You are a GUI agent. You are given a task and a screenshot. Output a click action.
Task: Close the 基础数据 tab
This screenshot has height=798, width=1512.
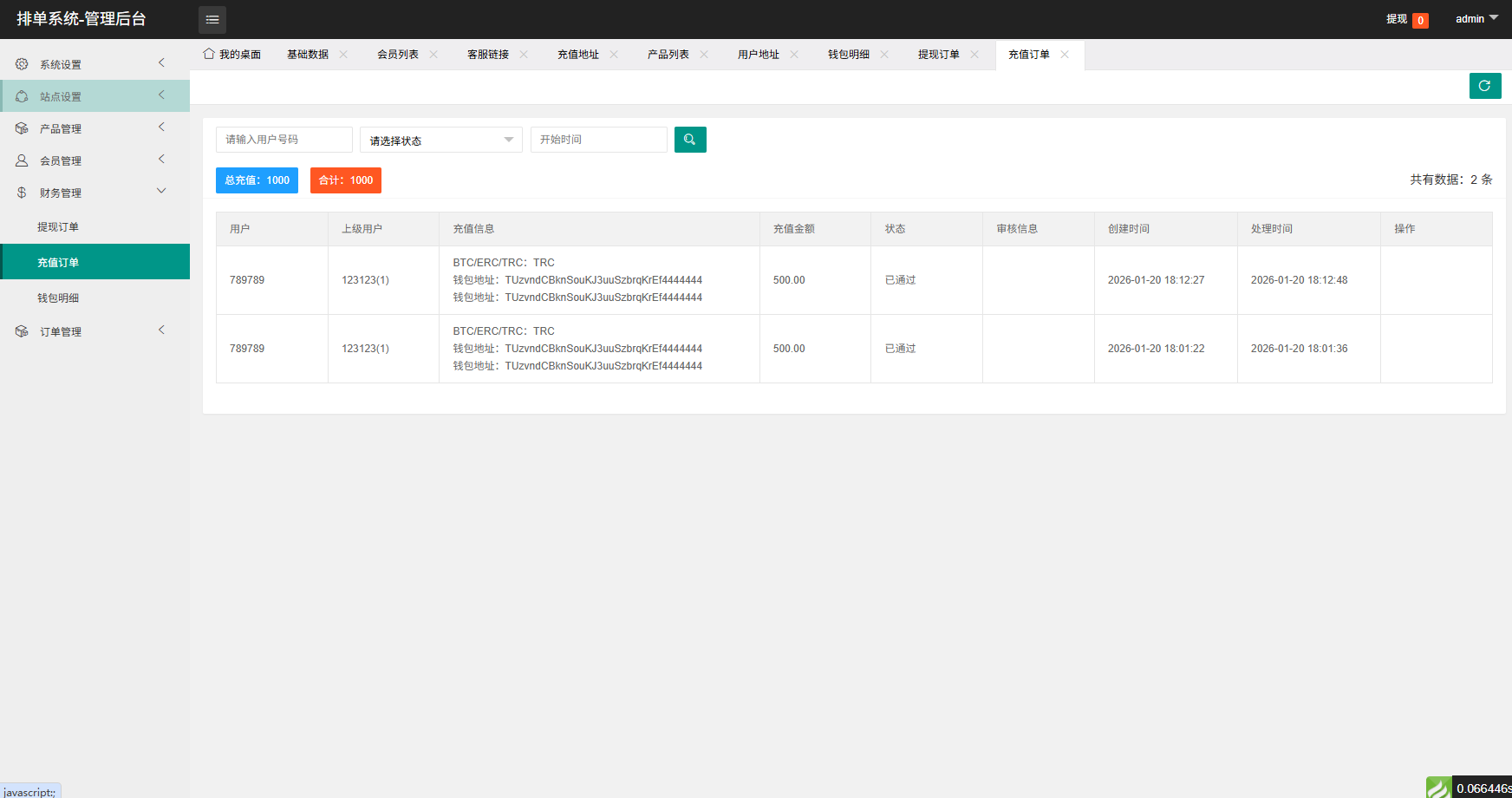click(x=344, y=54)
